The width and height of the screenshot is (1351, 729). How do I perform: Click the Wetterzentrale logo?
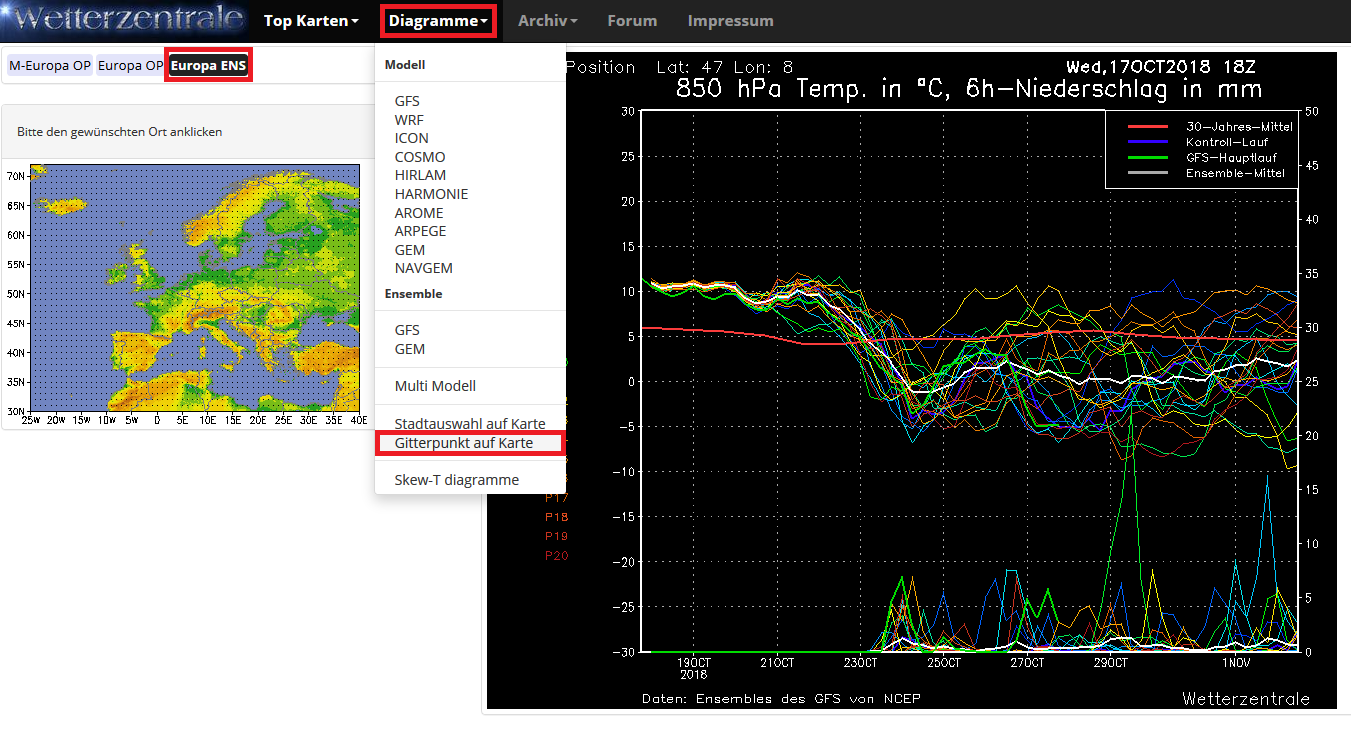(x=124, y=19)
